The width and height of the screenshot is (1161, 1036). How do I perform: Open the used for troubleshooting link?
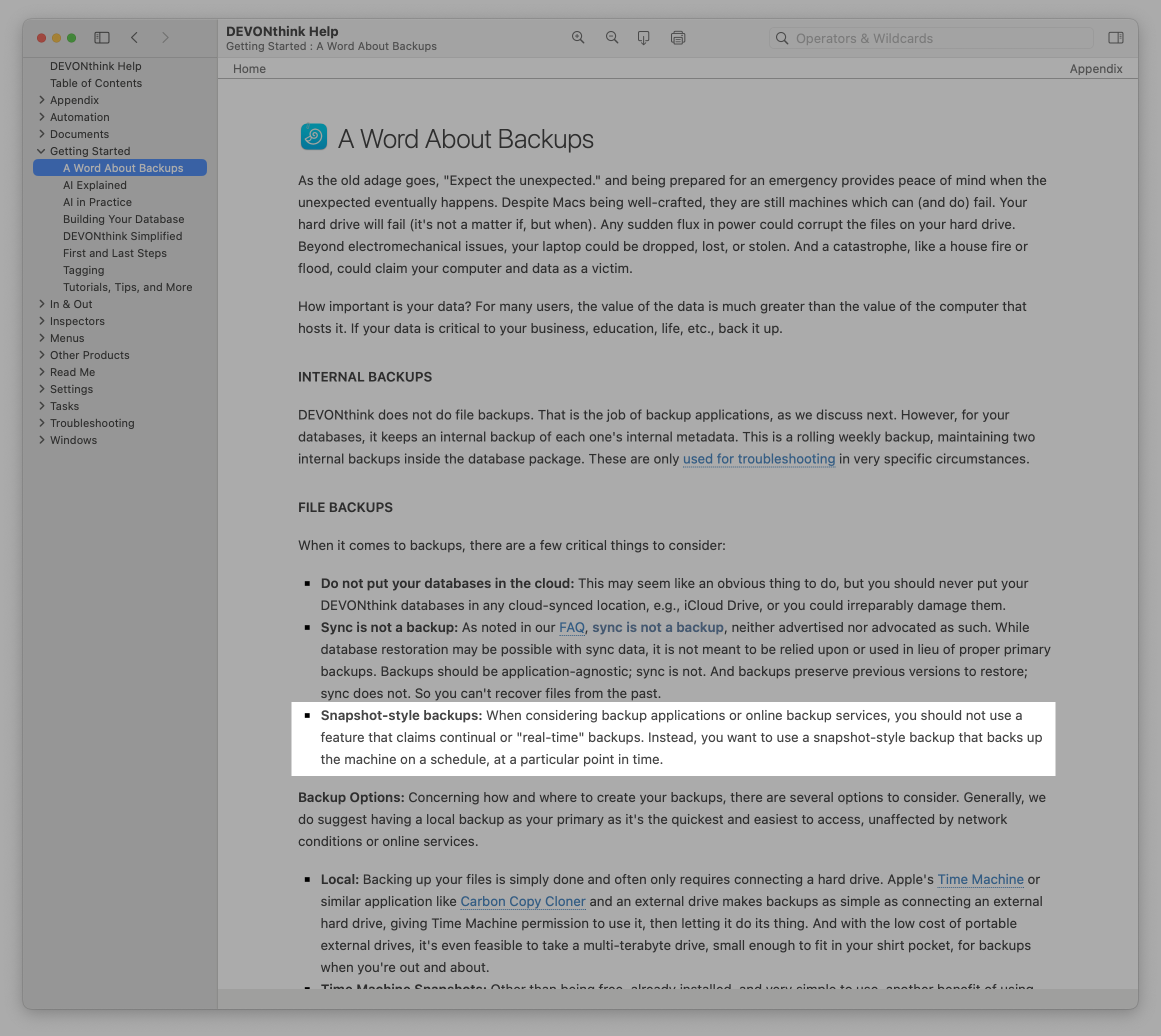[758, 459]
